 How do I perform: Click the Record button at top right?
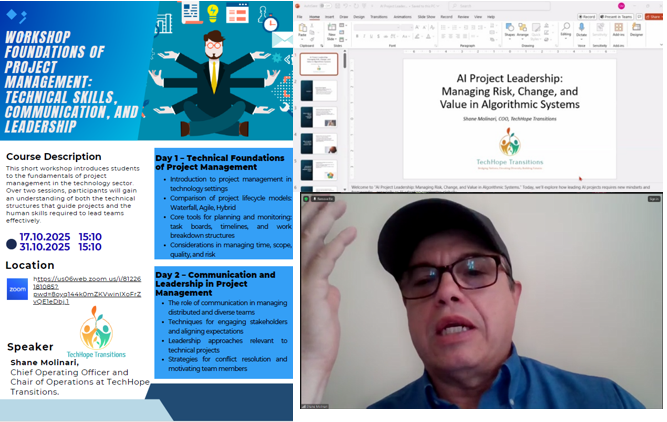point(587,17)
